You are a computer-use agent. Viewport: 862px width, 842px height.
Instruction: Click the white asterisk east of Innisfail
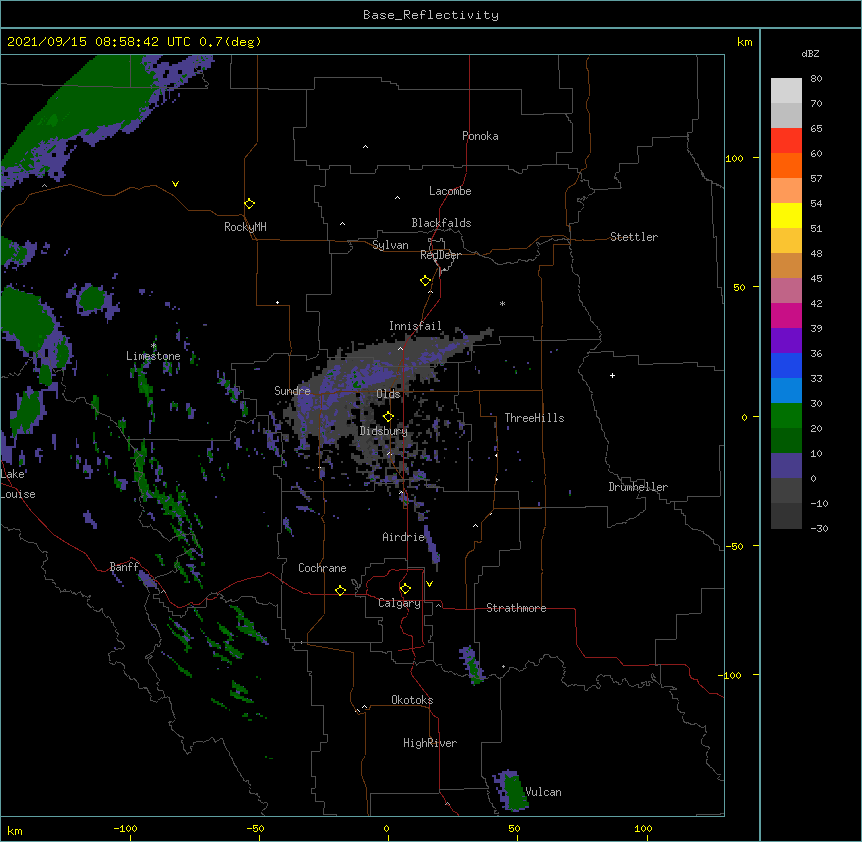(502, 303)
